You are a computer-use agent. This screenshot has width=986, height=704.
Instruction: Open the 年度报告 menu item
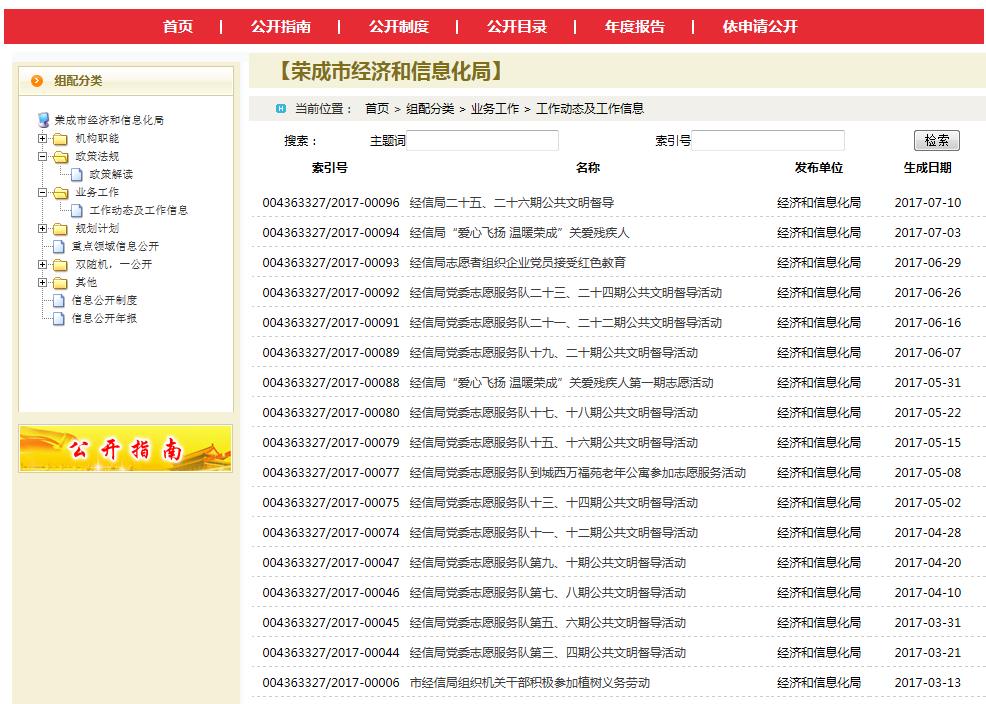click(634, 27)
